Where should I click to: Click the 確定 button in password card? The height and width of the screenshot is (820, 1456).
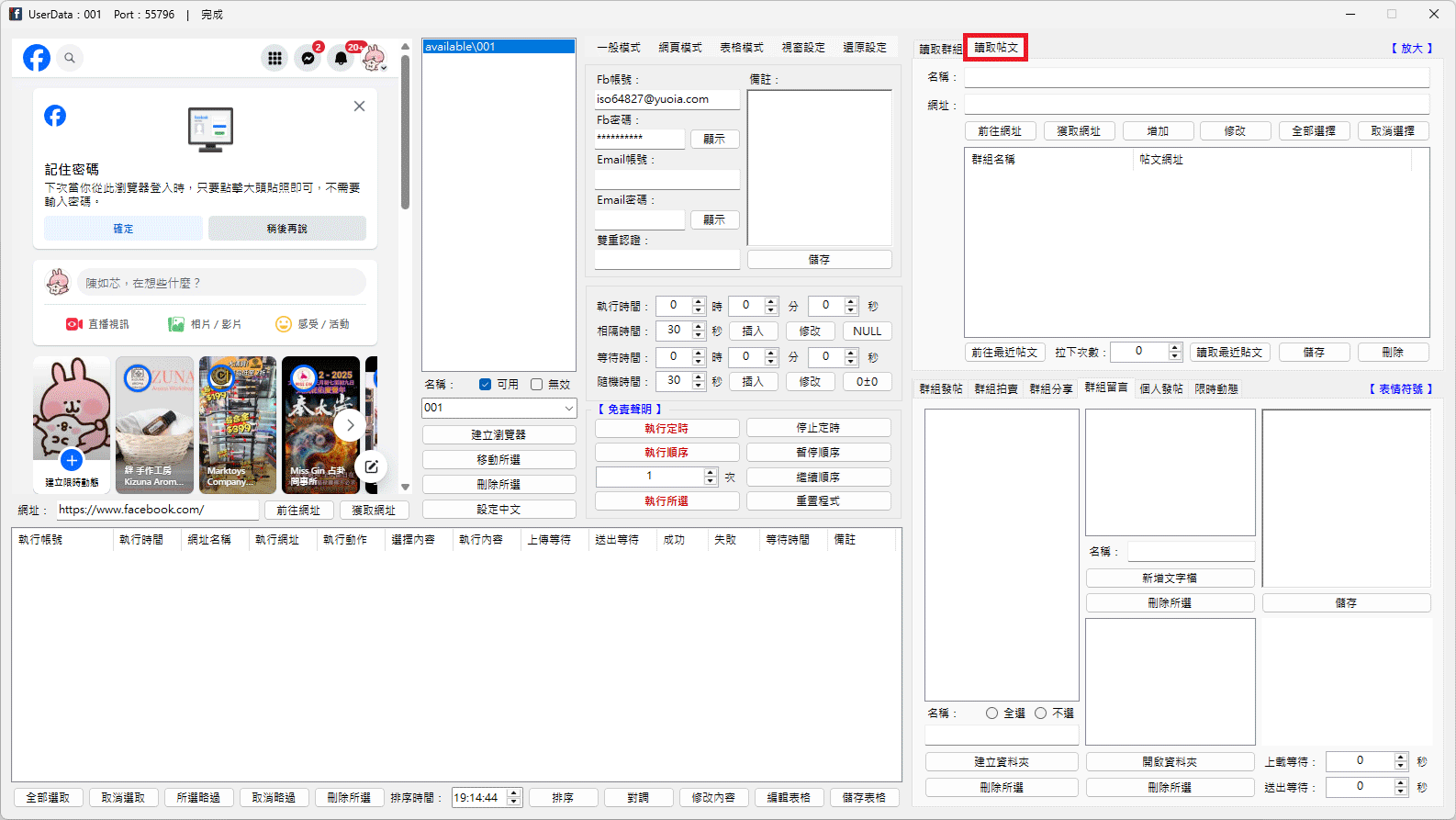pos(123,229)
